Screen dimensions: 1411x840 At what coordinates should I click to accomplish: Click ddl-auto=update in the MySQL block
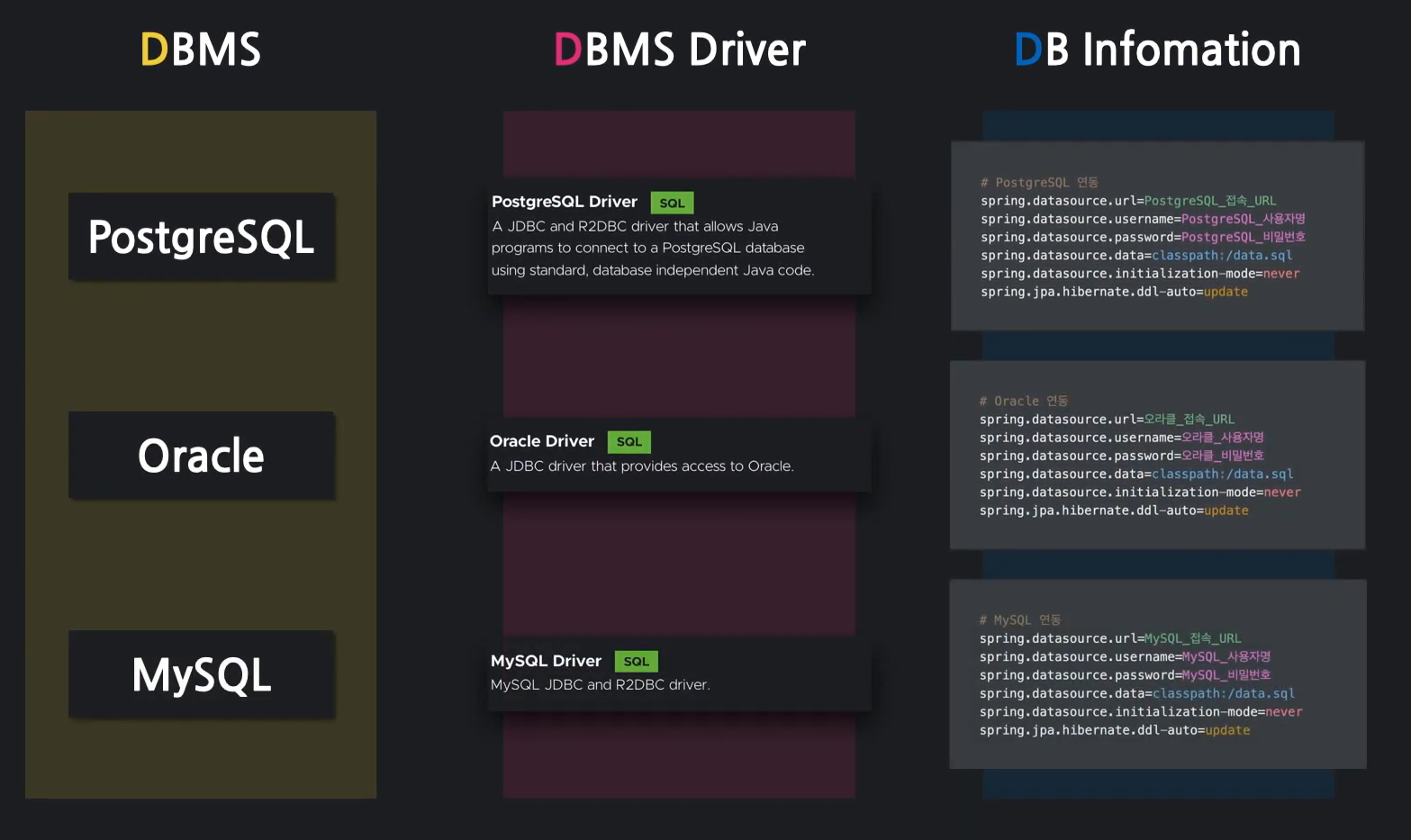coord(1115,730)
